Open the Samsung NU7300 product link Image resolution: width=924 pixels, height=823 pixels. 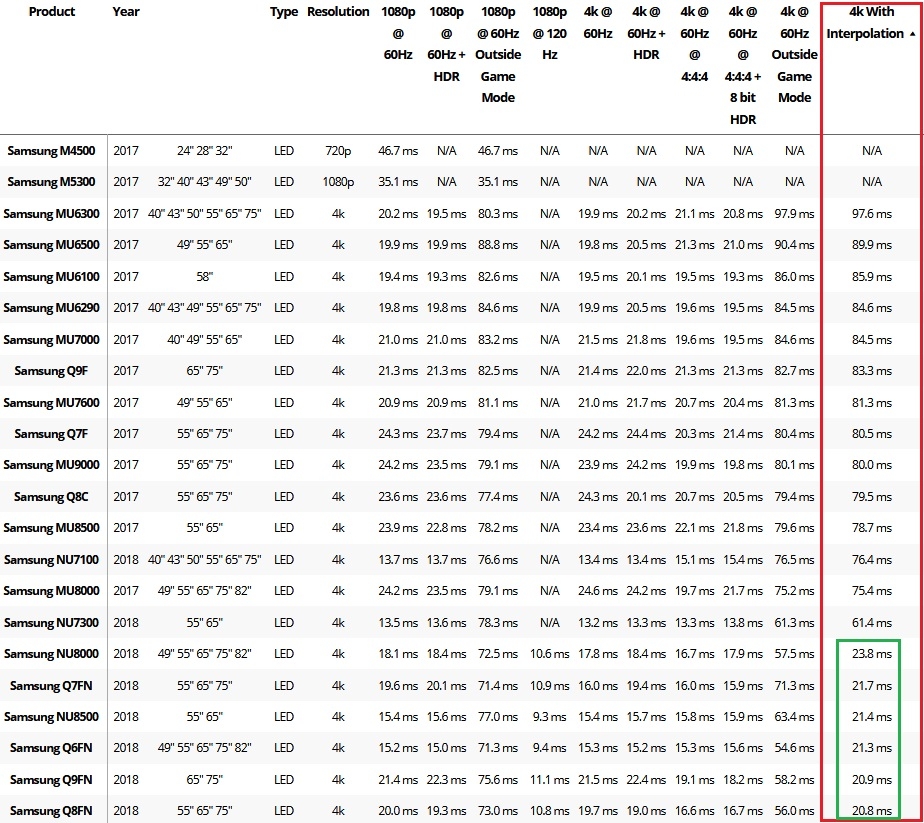coord(51,623)
